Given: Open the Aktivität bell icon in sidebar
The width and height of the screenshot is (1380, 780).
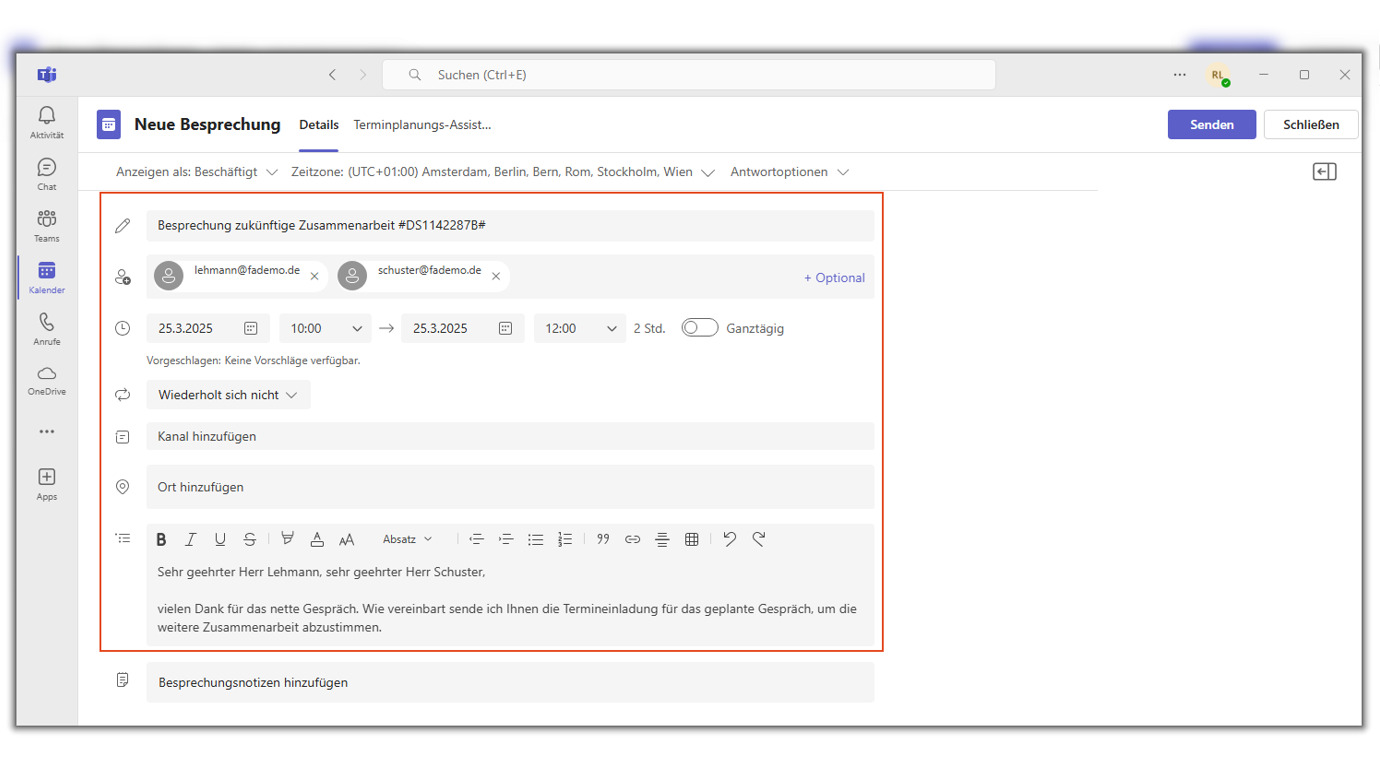Looking at the screenshot, I should [46, 122].
